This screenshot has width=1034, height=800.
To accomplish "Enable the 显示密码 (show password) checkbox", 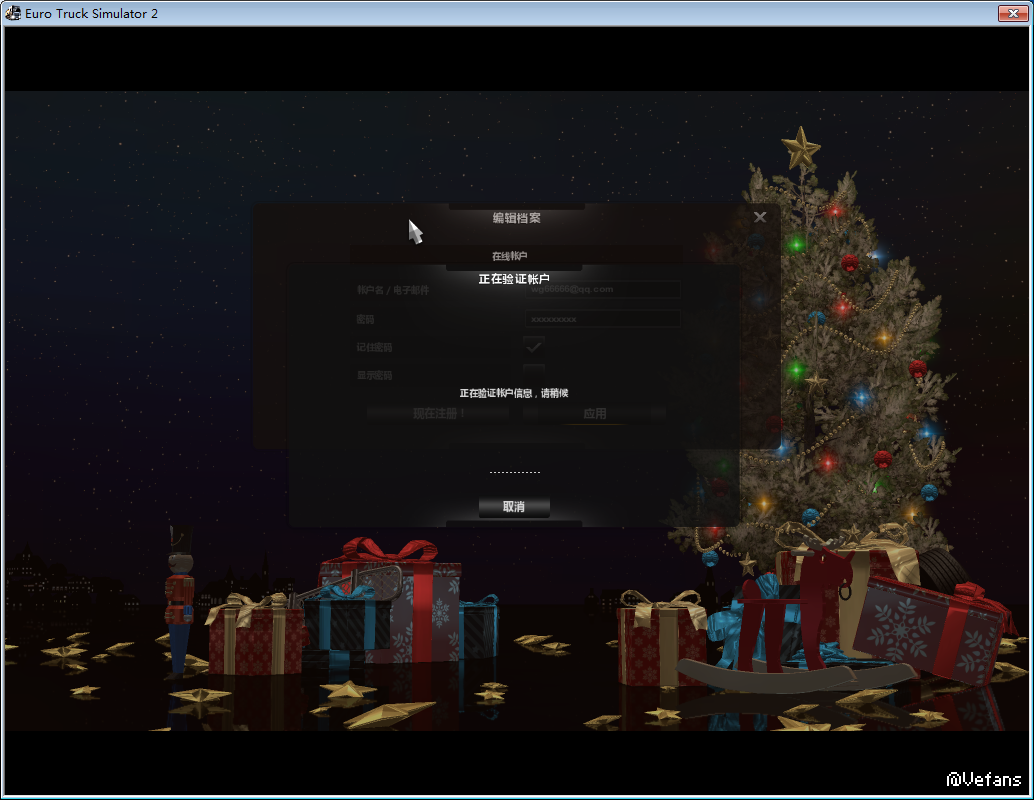I will (534, 372).
